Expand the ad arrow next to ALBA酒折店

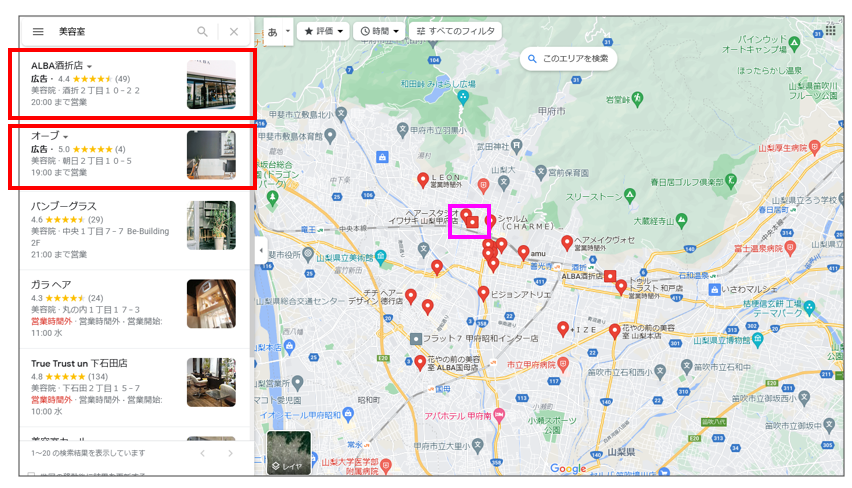coord(89,67)
